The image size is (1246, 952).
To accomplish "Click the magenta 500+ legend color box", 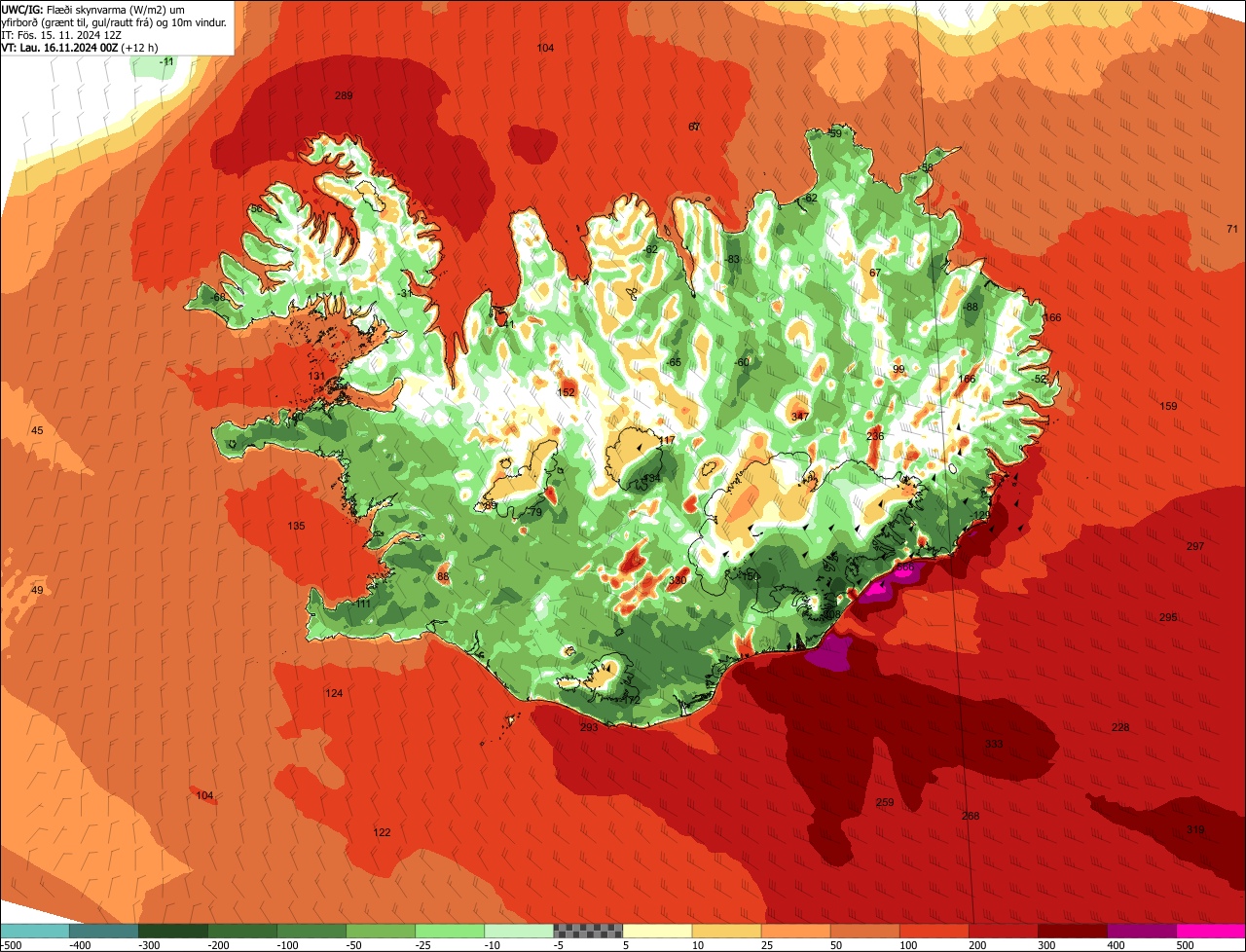I will tap(1211, 931).
